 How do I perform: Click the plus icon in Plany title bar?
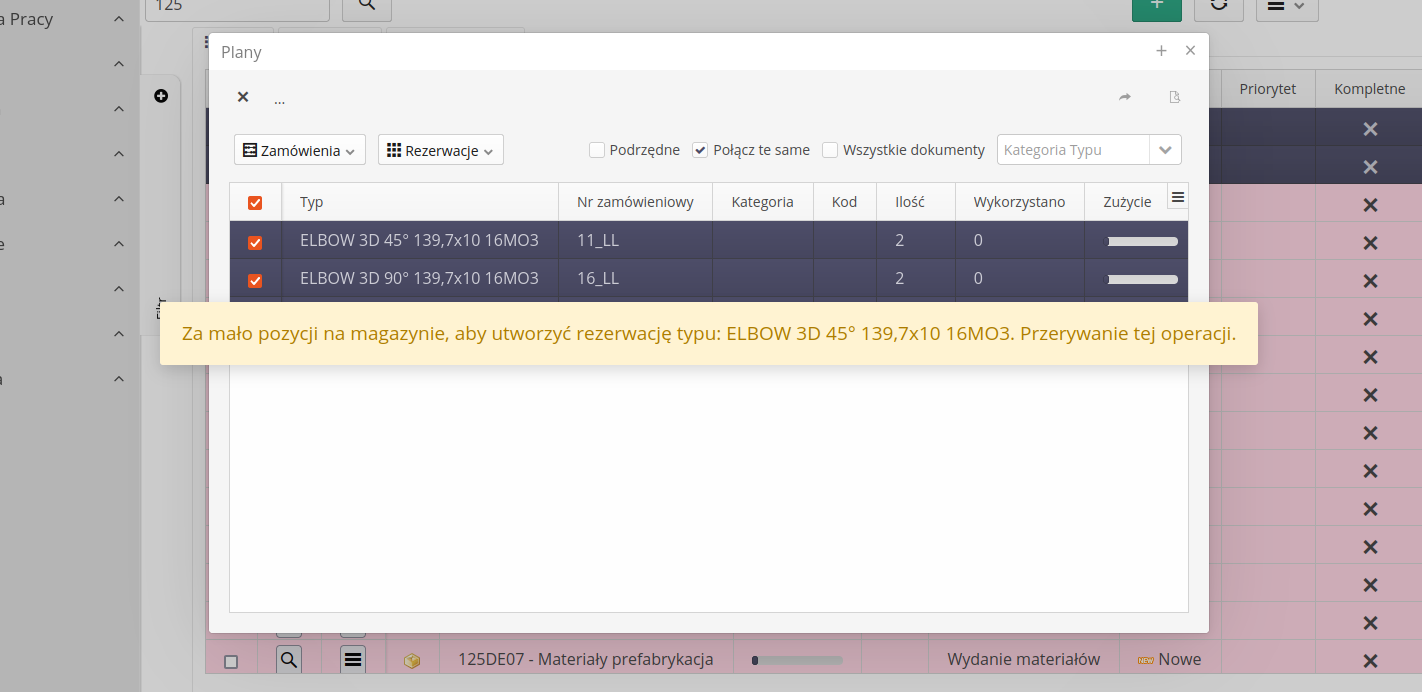(x=1161, y=51)
